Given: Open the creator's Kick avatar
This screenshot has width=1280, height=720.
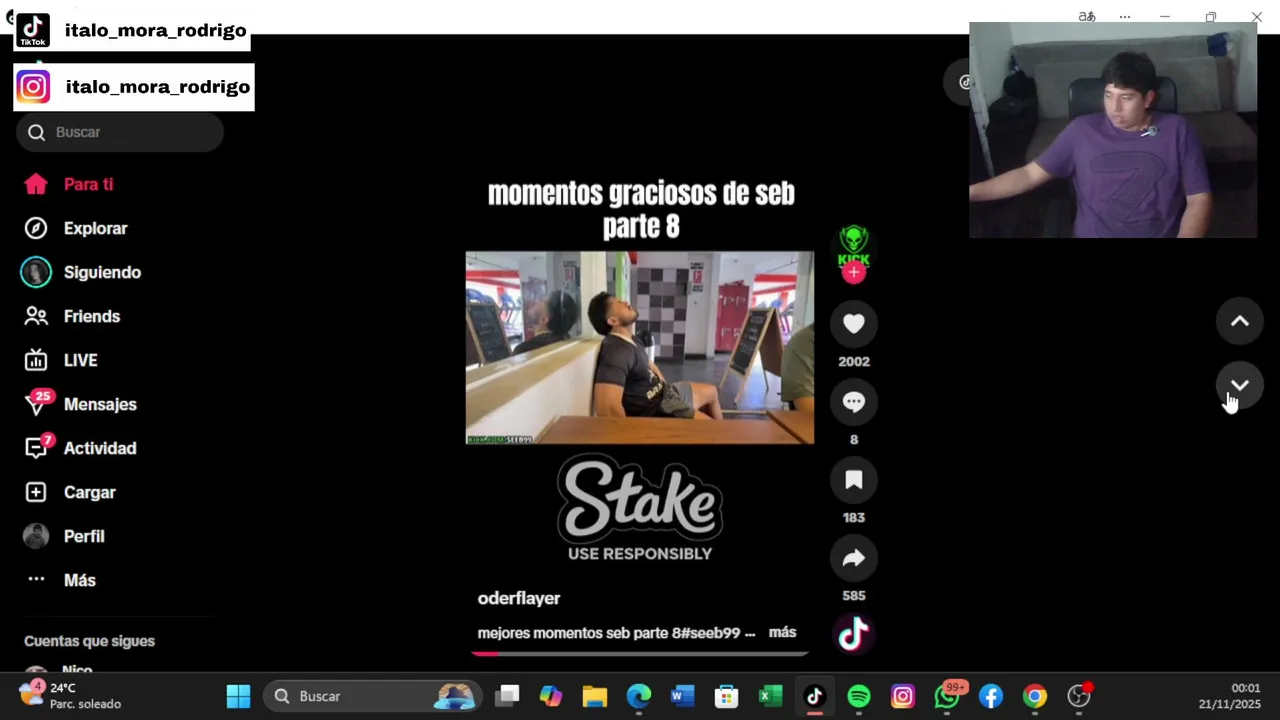Looking at the screenshot, I should point(854,245).
